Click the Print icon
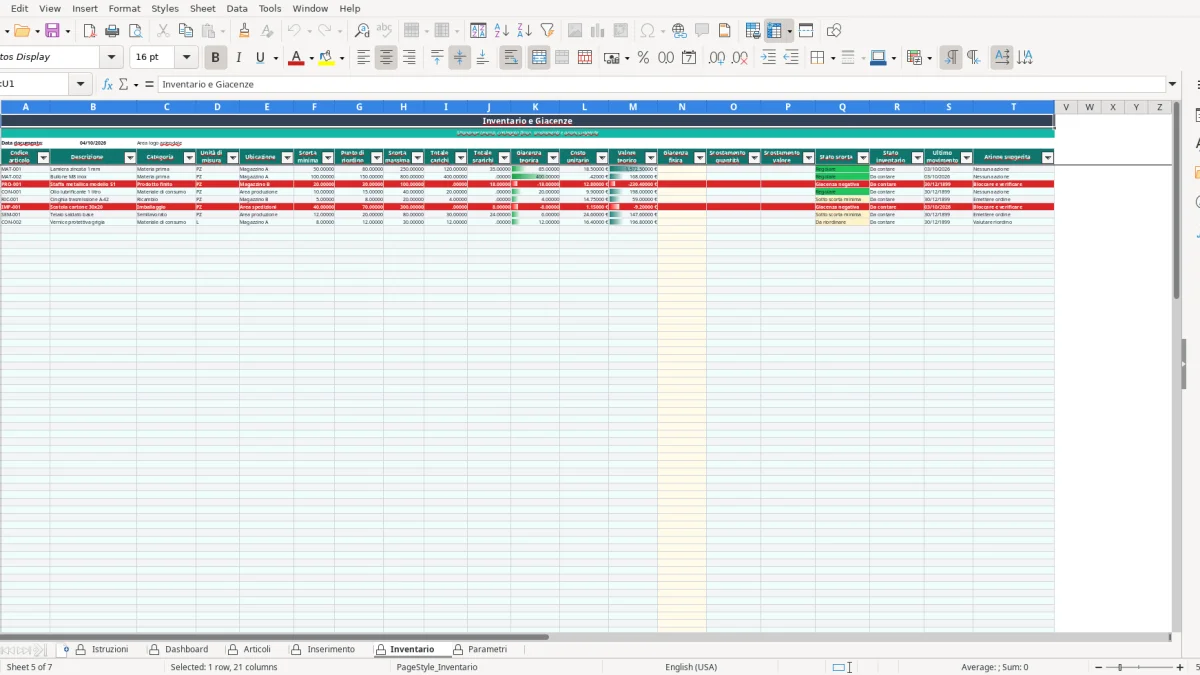The height and width of the screenshot is (675, 1200). tap(113, 31)
